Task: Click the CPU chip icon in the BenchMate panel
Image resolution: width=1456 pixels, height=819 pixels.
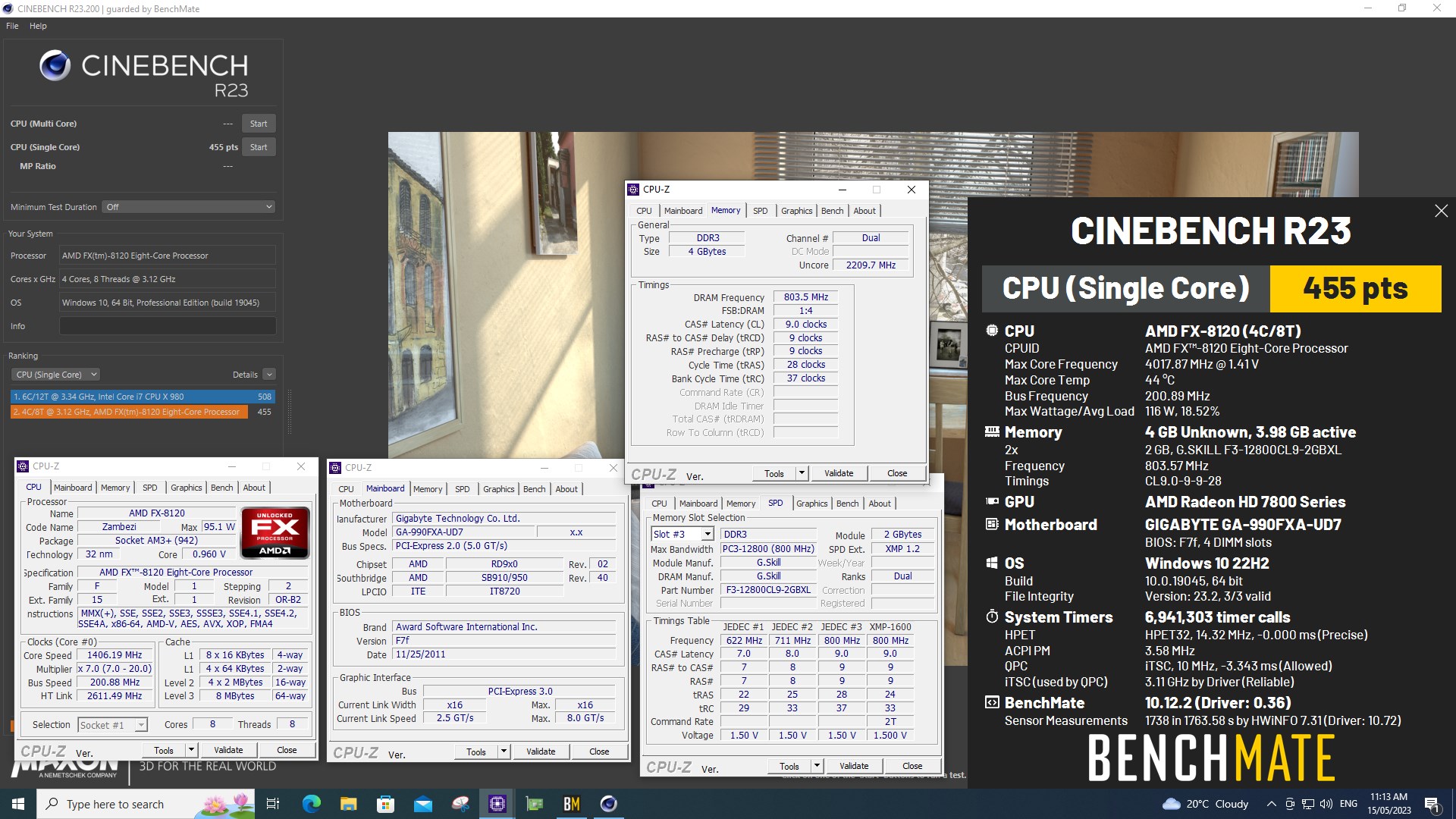Action: [x=992, y=331]
